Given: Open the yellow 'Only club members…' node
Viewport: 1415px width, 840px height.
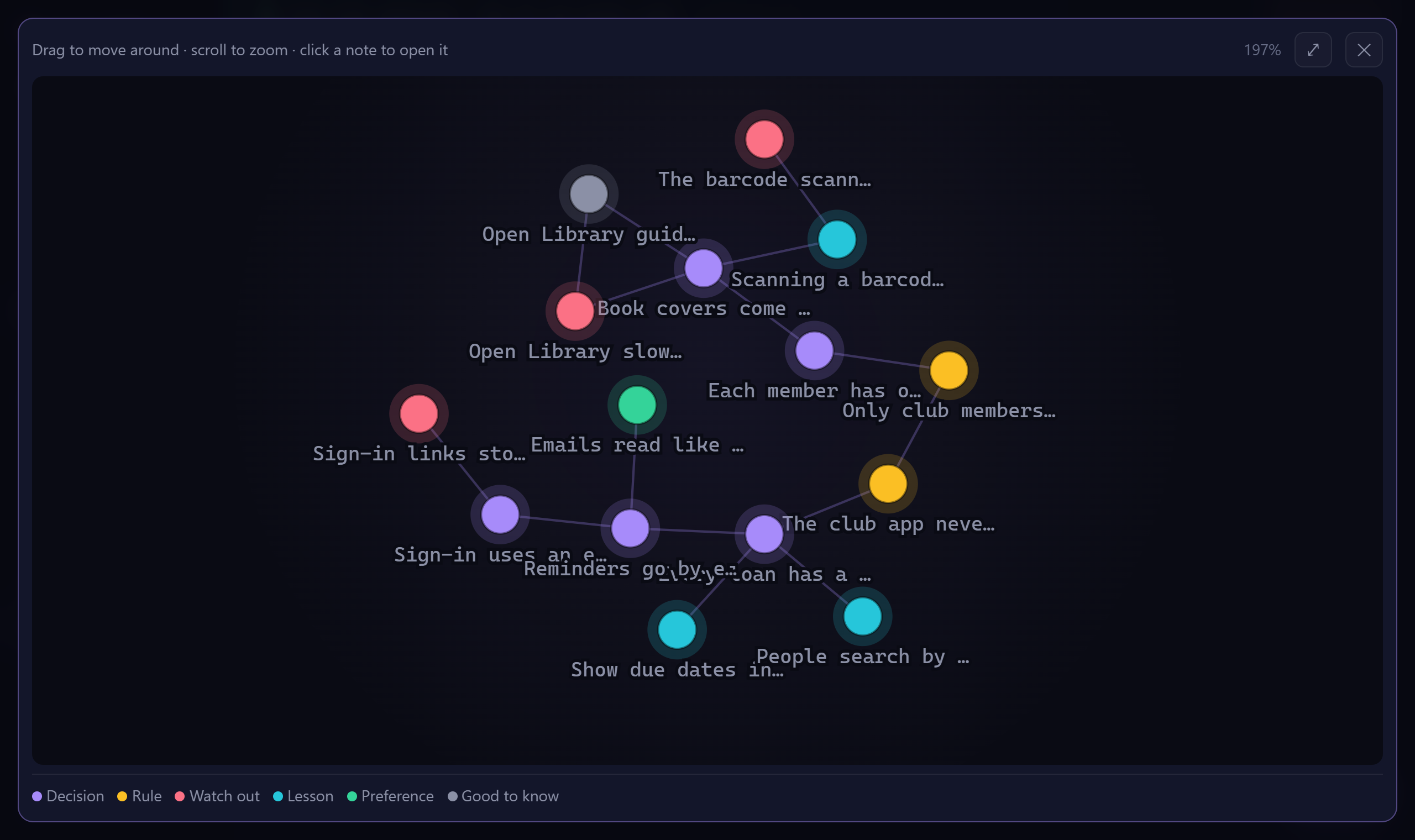Looking at the screenshot, I should pos(948,370).
